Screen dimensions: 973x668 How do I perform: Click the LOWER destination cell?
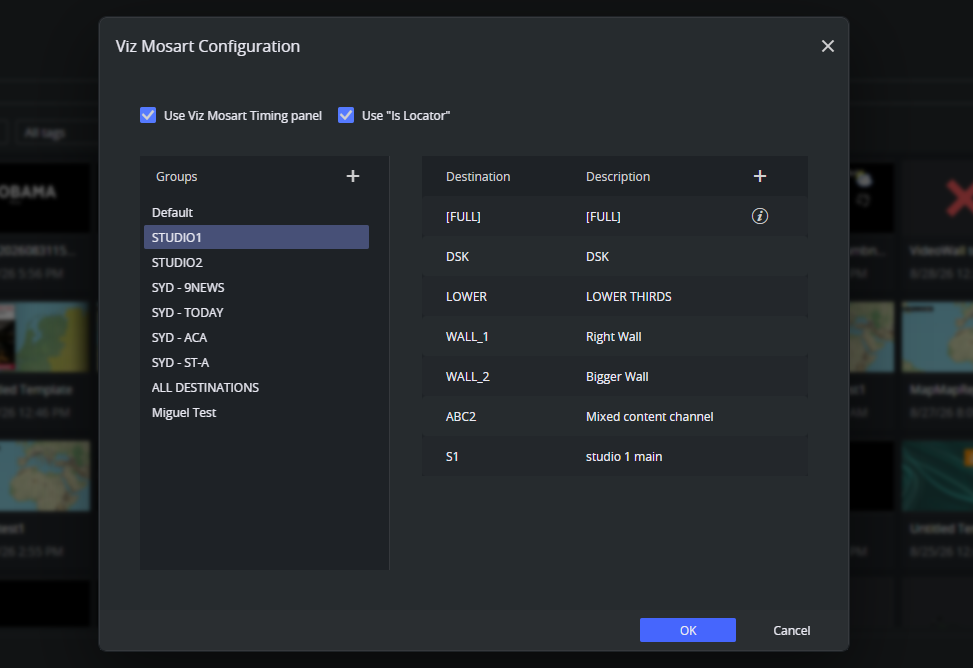[466, 297]
